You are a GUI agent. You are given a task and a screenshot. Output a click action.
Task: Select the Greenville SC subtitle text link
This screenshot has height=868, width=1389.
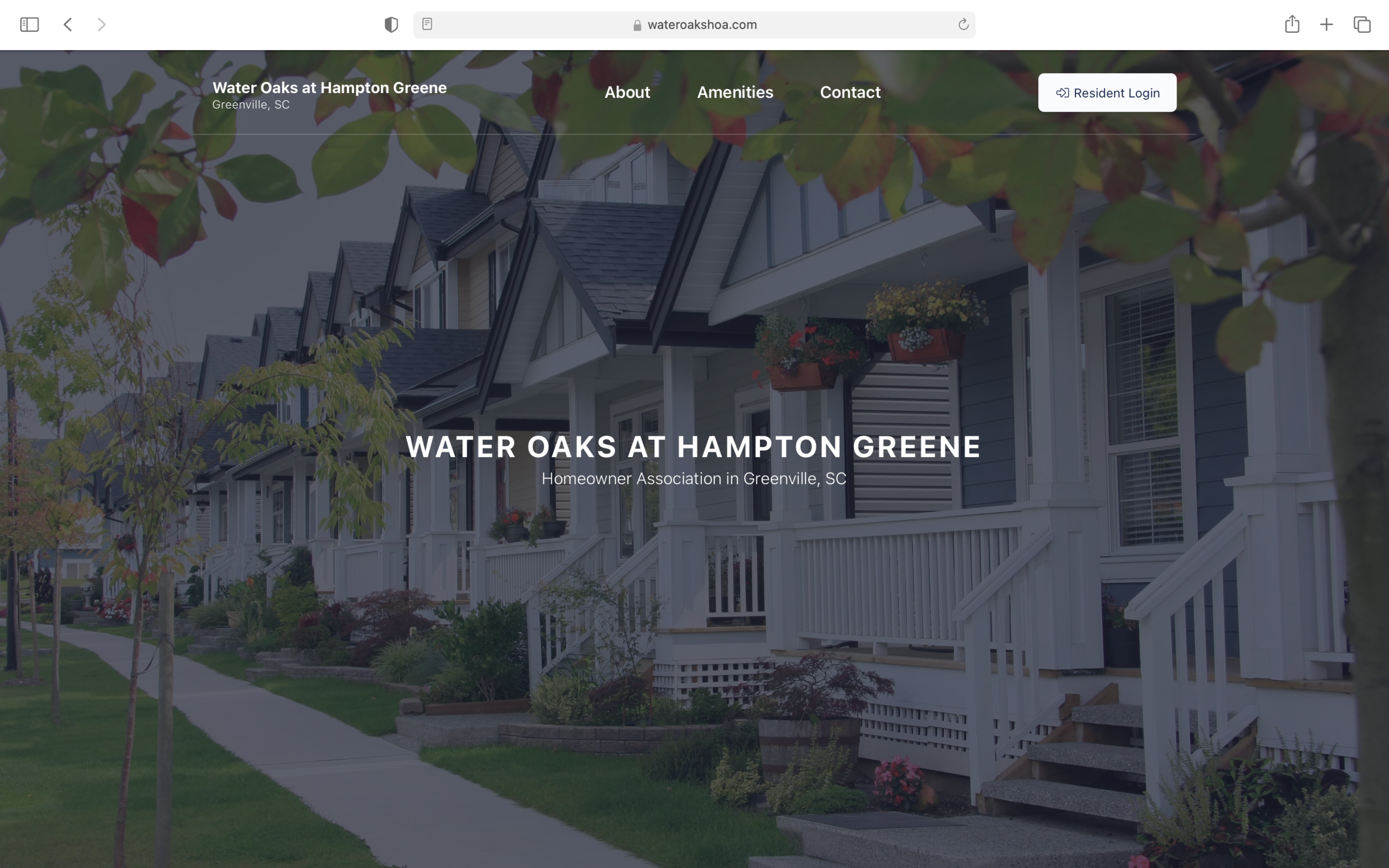pos(251,104)
